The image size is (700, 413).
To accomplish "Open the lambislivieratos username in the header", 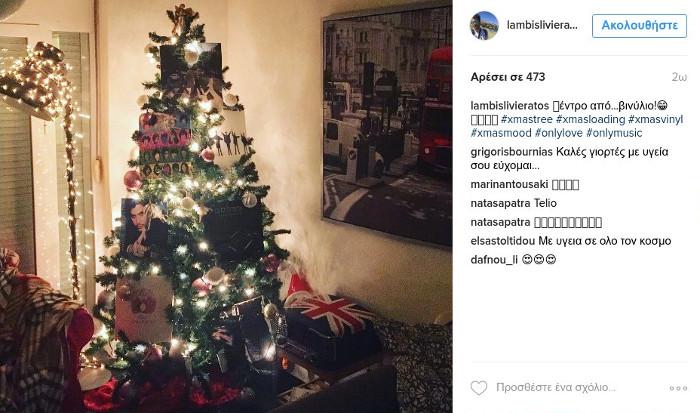I will 542,25.
